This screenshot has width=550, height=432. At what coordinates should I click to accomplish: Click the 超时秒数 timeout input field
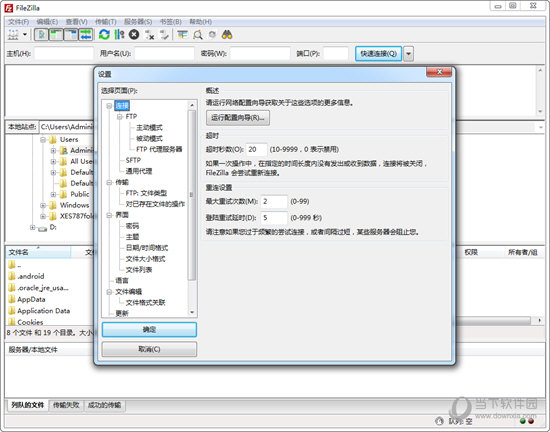pyautogui.click(x=256, y=149)
